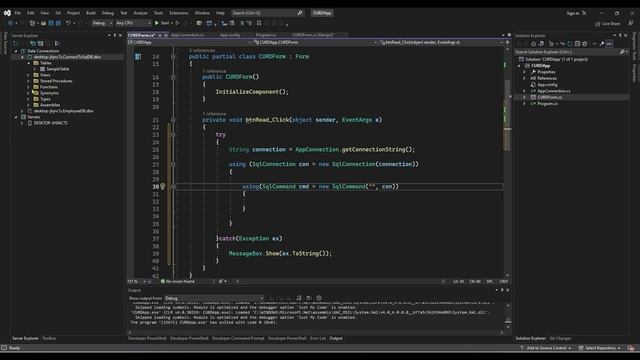This screenshot has width=640, height=360.
Task: Collapse the Data Connections node
Action: click(x=16, y=51)
